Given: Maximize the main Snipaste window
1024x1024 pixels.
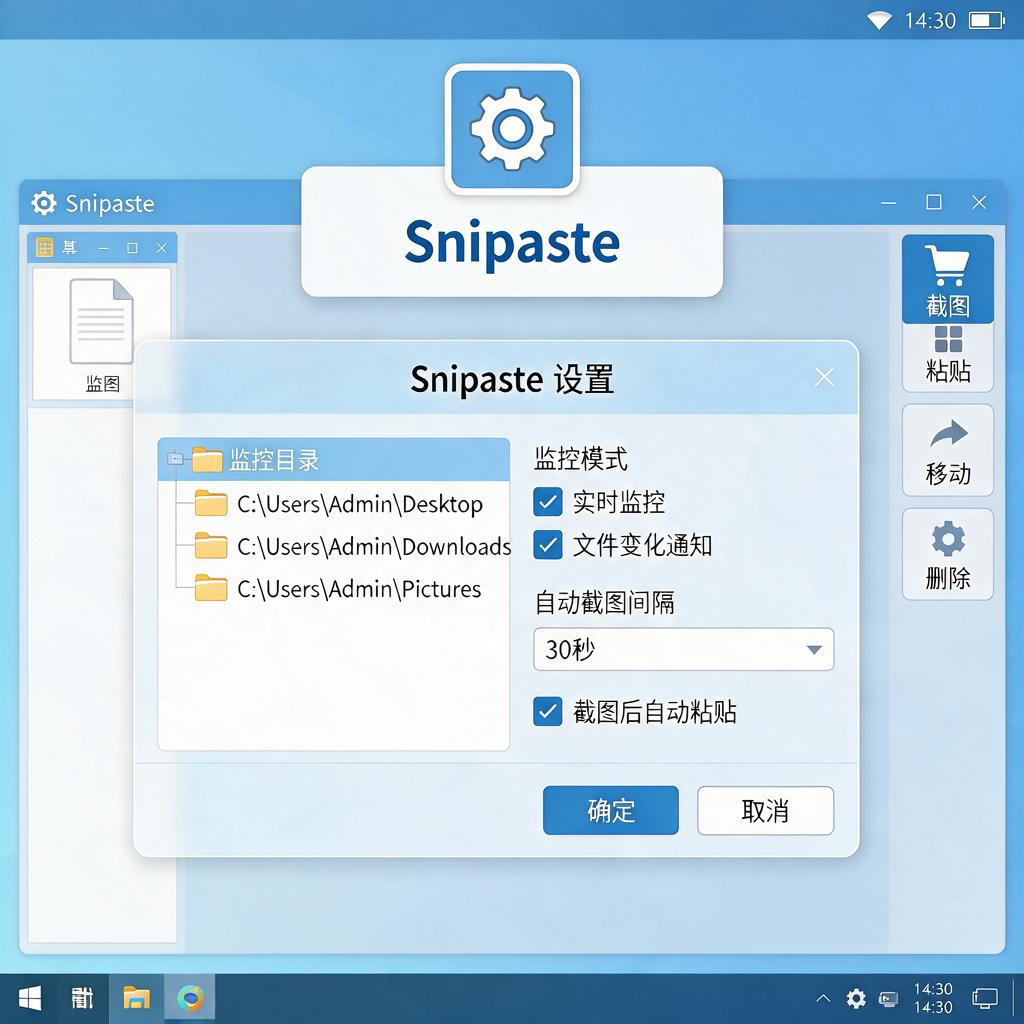Looking at the screenshot, I should (934, 202).
